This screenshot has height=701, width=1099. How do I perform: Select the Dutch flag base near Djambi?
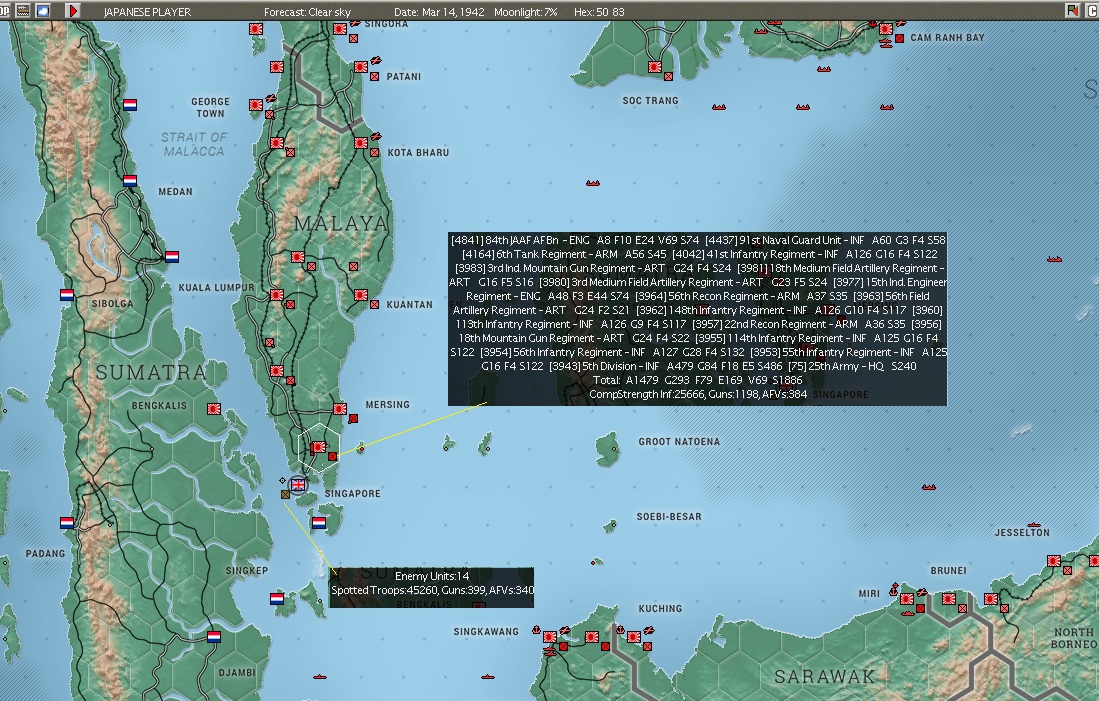(x=214, y=637)
